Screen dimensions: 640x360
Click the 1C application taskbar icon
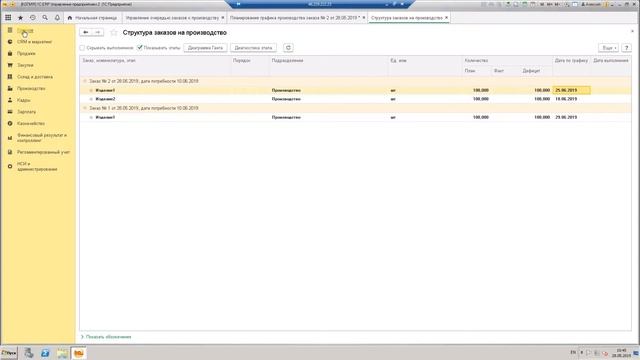(x=79, y=353)
